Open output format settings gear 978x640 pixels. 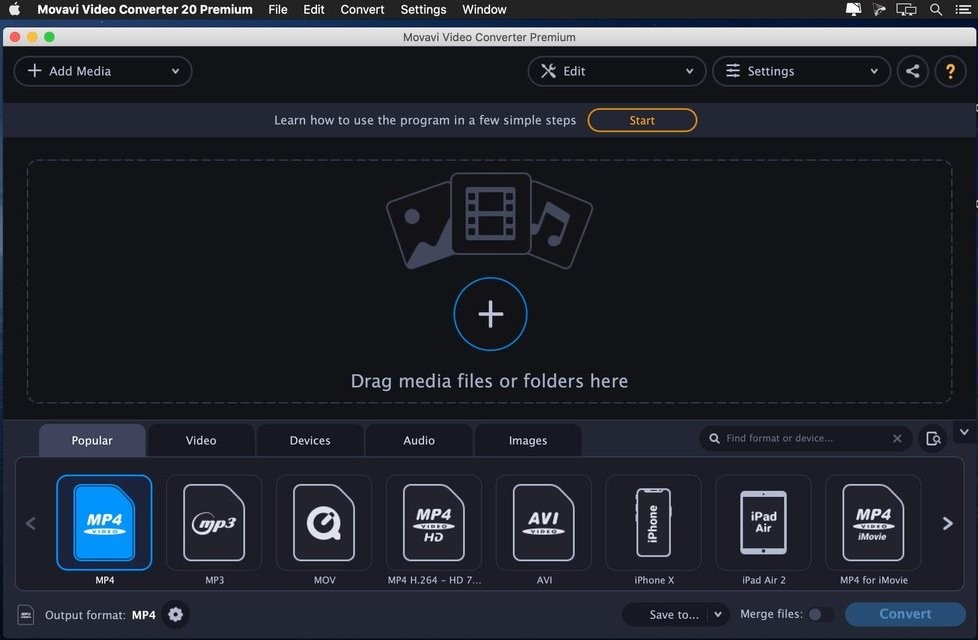[x=176, y=615]
